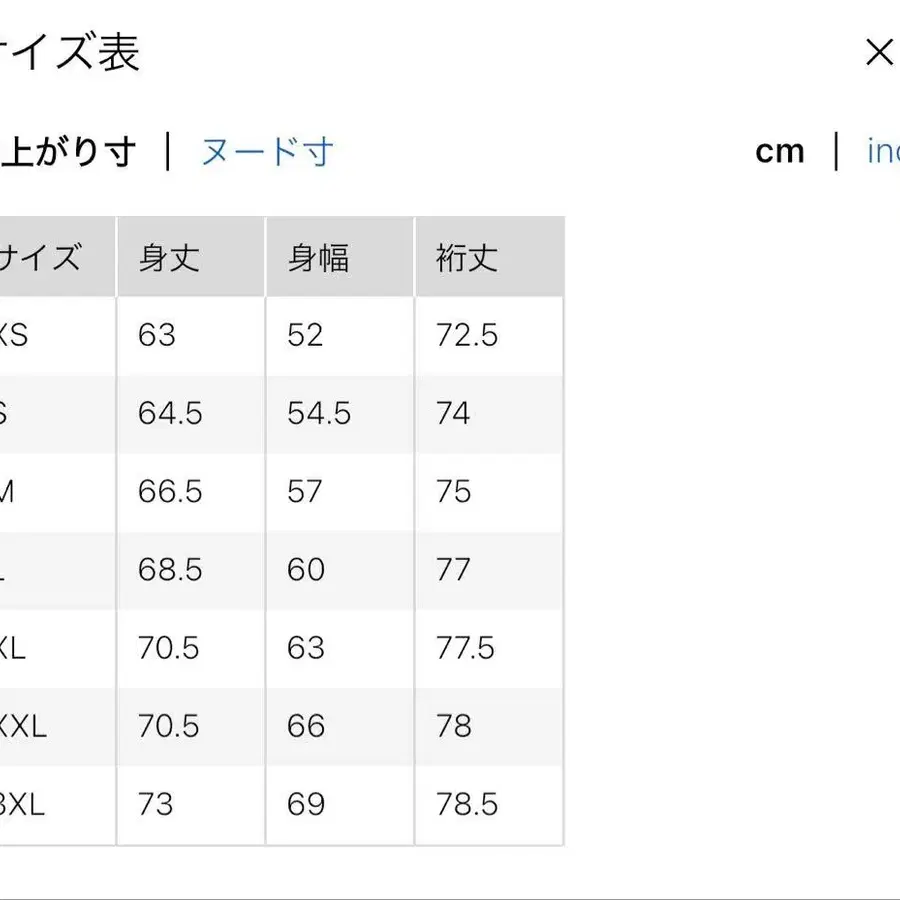Screen dimensions: 900x900
Task: Click the 裄丈 column header
Action: point(464,257)
